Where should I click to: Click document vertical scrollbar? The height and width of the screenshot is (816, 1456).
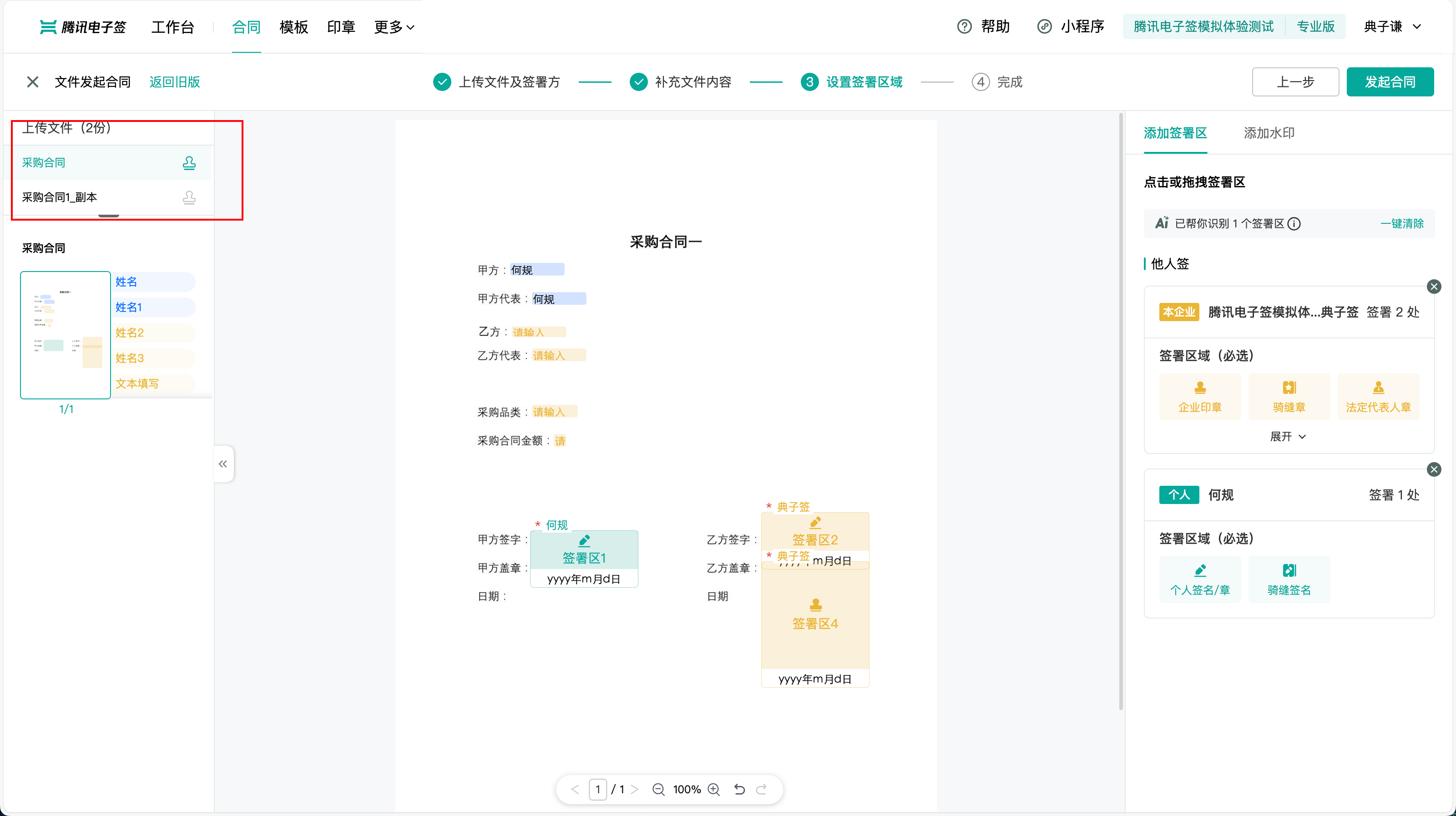(x=1121, y=411)
